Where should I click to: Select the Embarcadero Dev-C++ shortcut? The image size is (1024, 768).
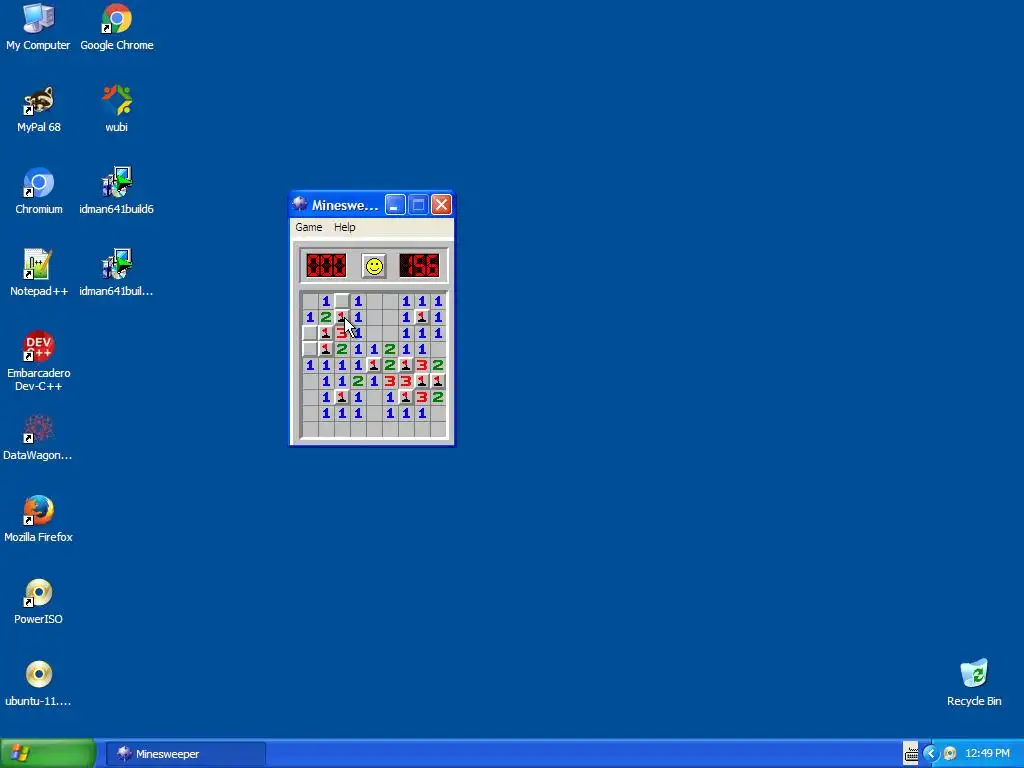point(39,362)
